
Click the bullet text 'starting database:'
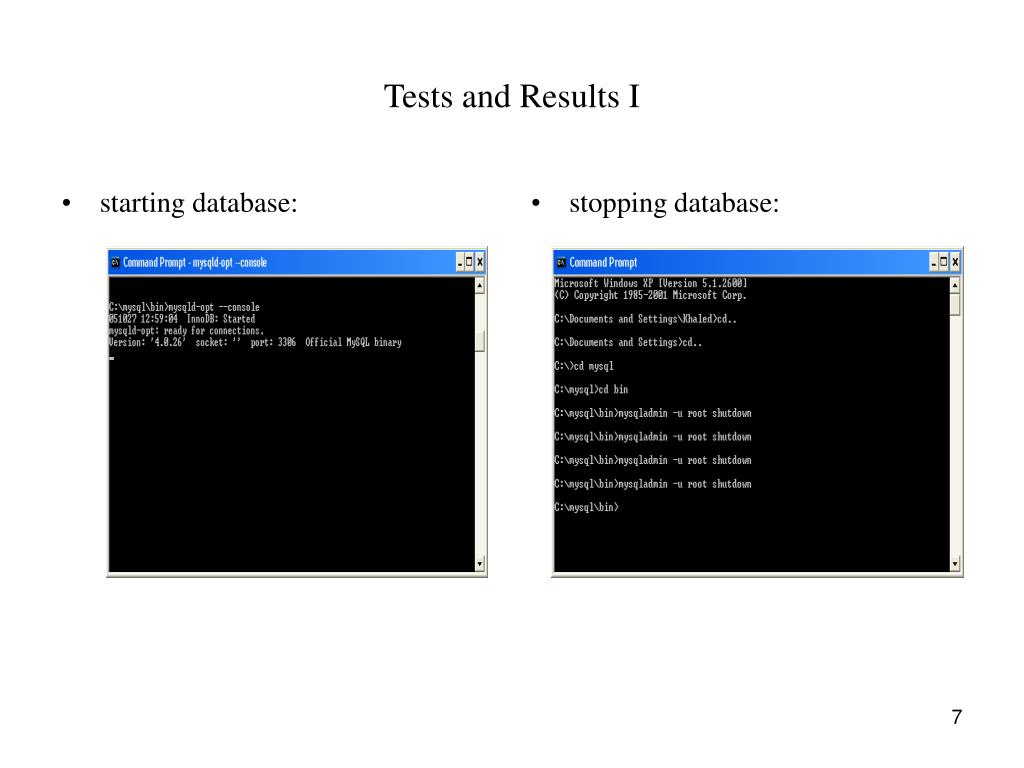tap(199, 203)
